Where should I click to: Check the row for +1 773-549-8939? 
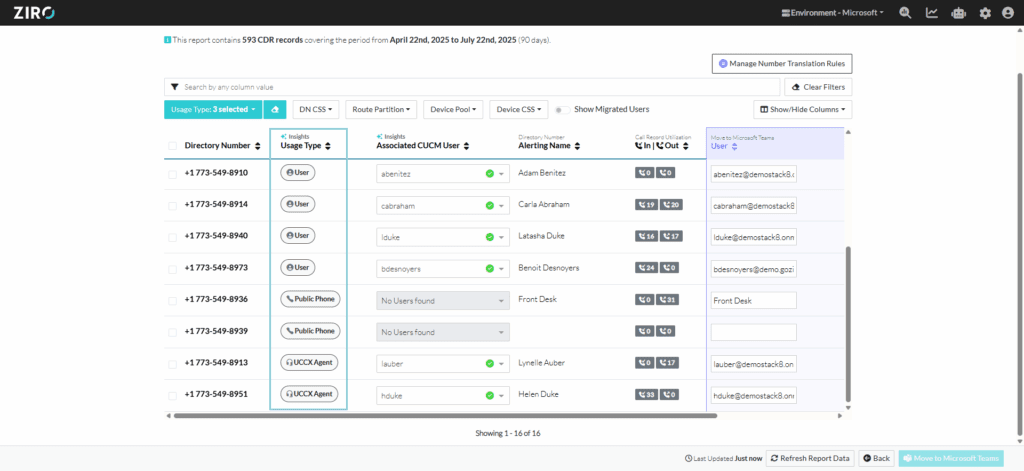tap(172, 333)
